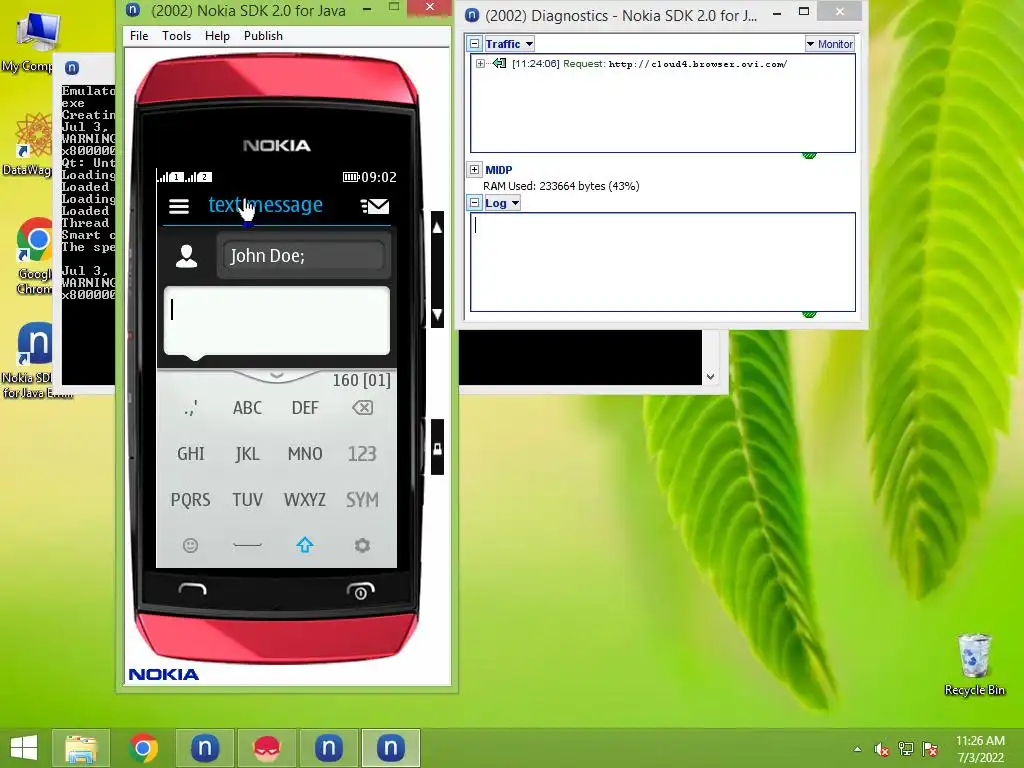Open the emoticon smiley key

(190, 545)
